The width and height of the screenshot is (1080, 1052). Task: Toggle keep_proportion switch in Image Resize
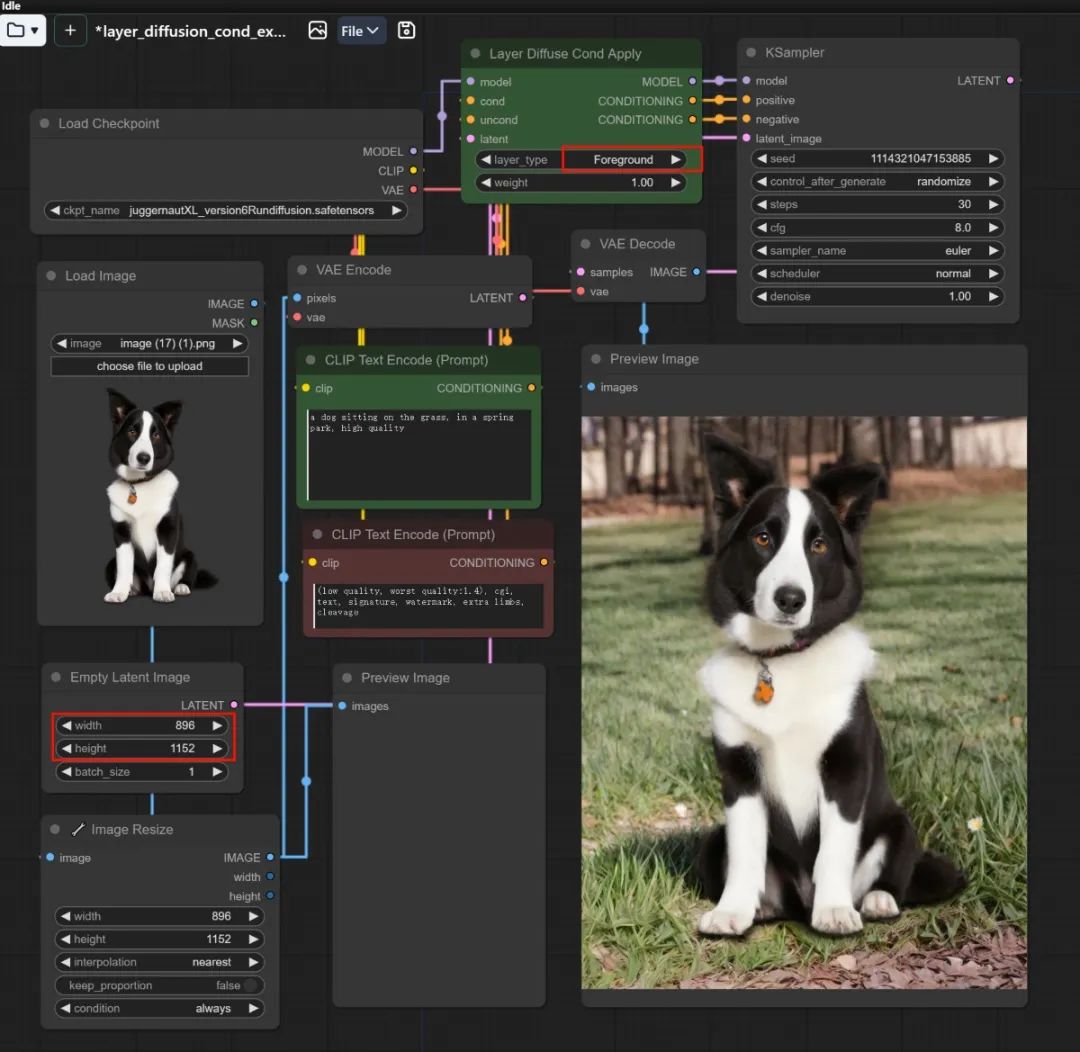coord(251,985)
